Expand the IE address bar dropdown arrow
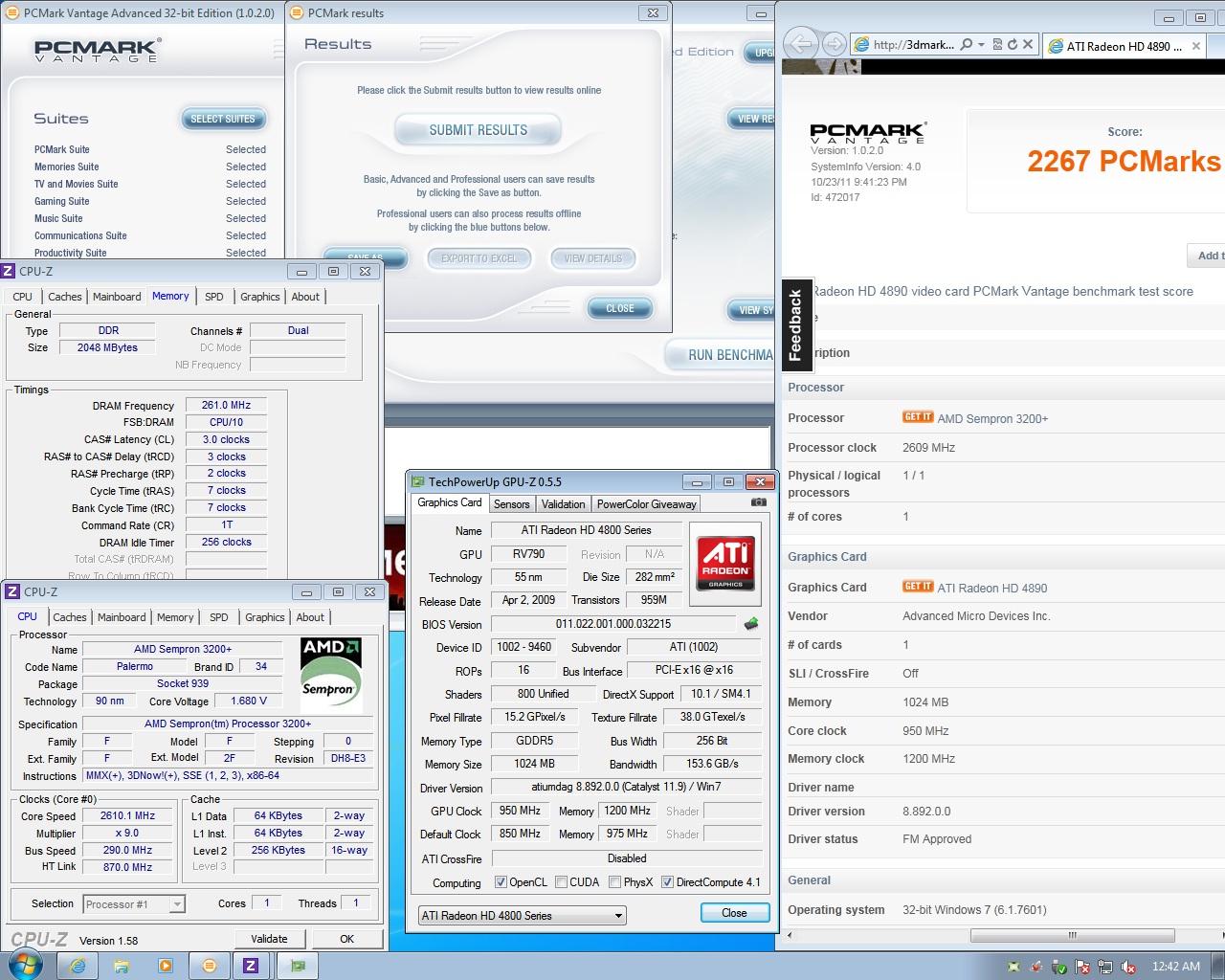Screen dimensions: 1225x980 pyautogui.click(x=981, y=44)
